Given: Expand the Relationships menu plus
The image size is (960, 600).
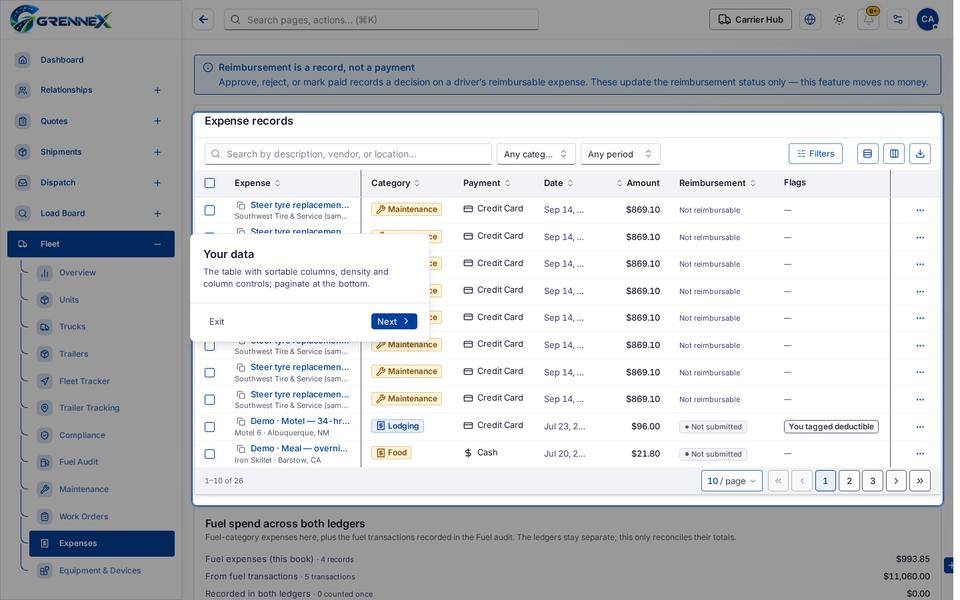Looking at the screenshot, I should click(157, 90).
